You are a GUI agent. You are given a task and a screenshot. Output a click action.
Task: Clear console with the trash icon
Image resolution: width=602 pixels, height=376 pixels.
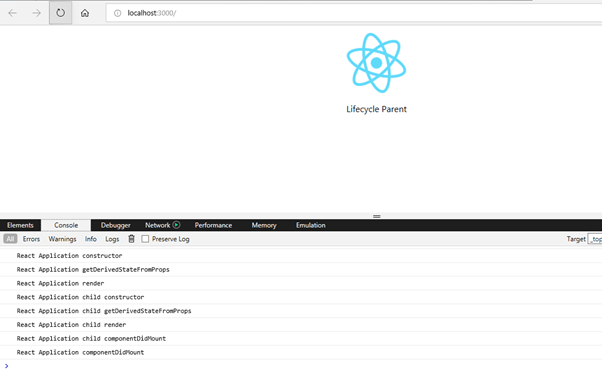click(x=131, y=239)
